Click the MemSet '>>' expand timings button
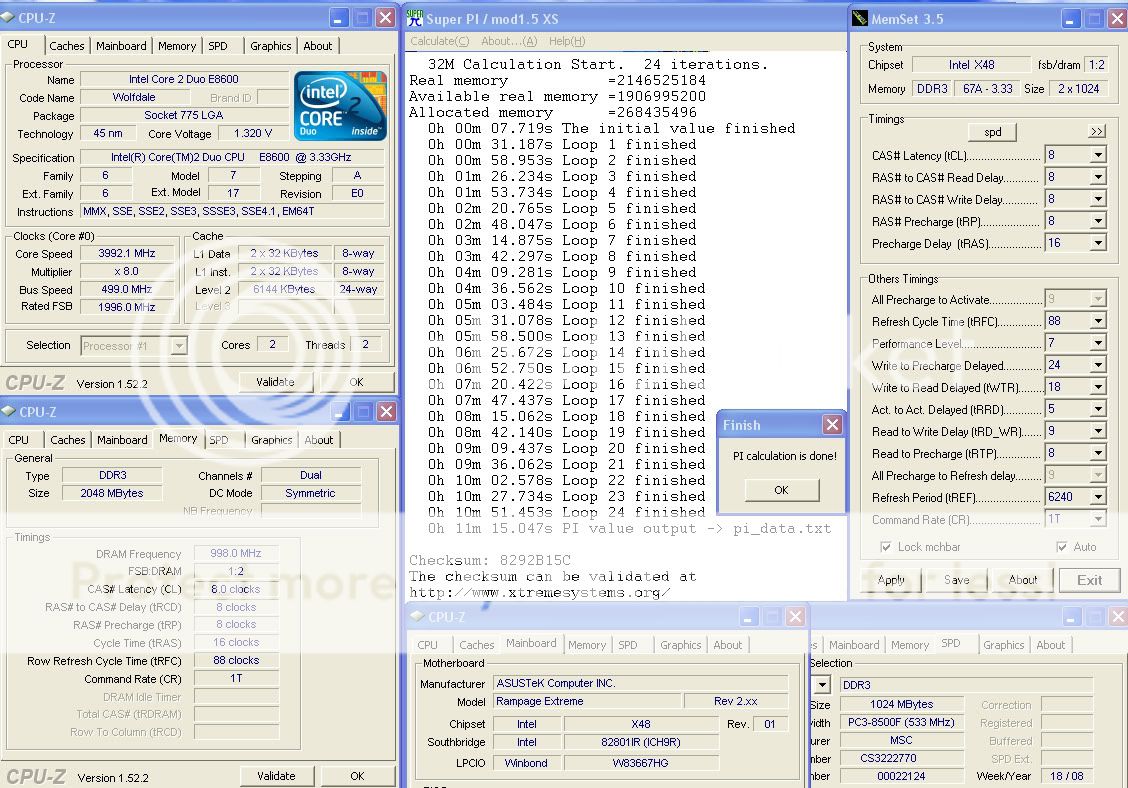 (x=1096, y=132)
